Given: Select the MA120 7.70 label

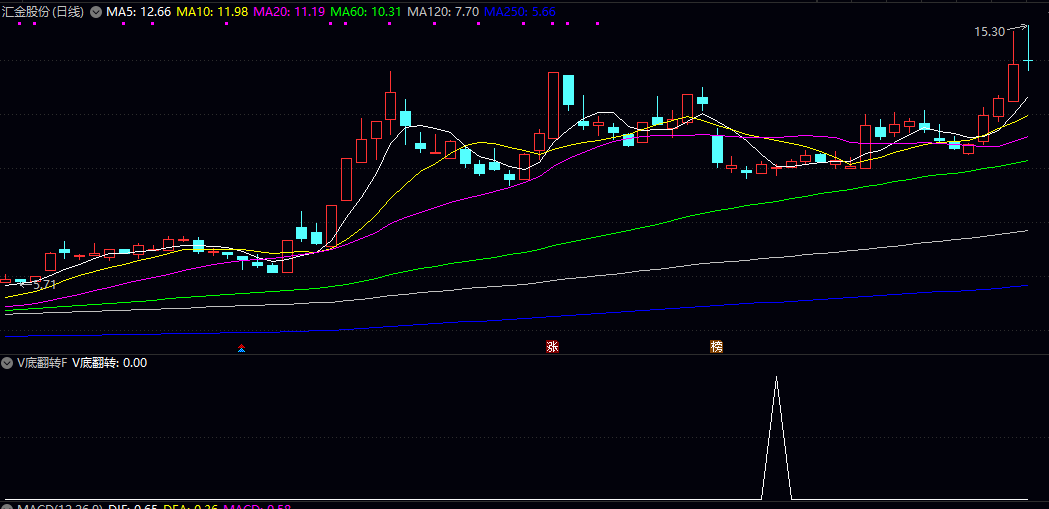Looking at the screenshot, I should click(443, 12).
